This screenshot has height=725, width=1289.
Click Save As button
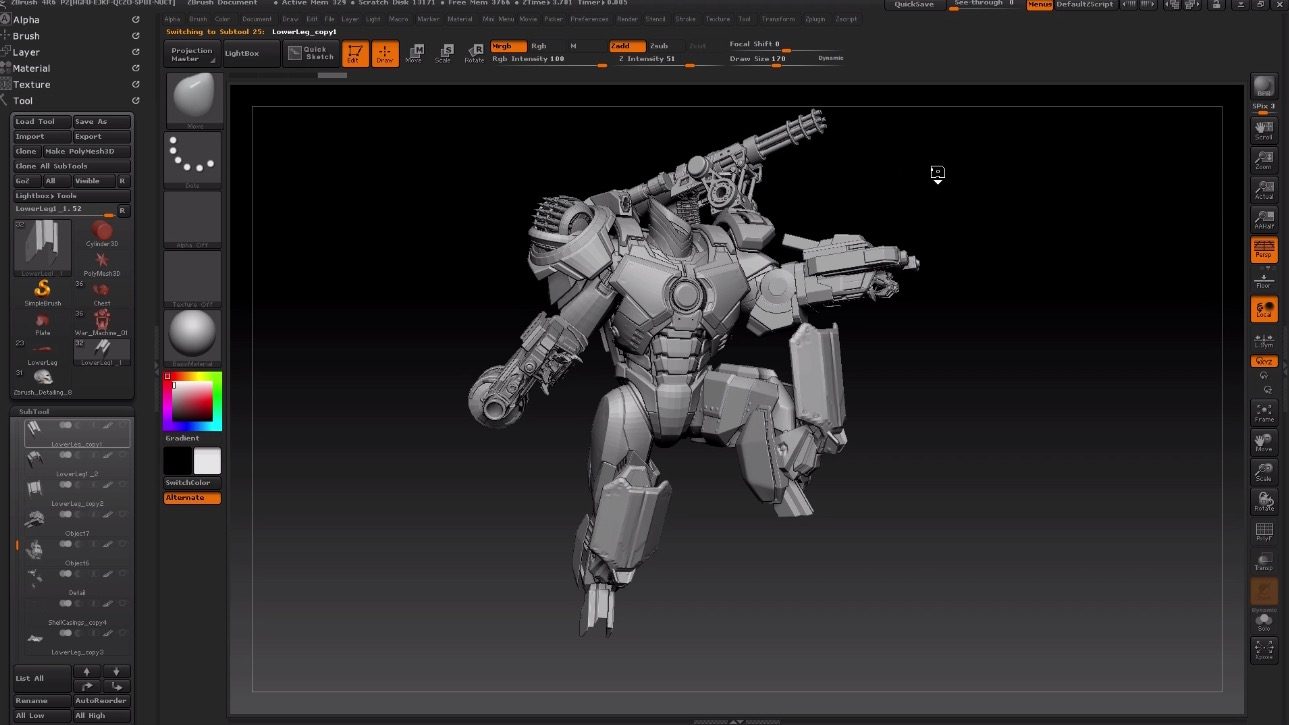pos(102,122)
